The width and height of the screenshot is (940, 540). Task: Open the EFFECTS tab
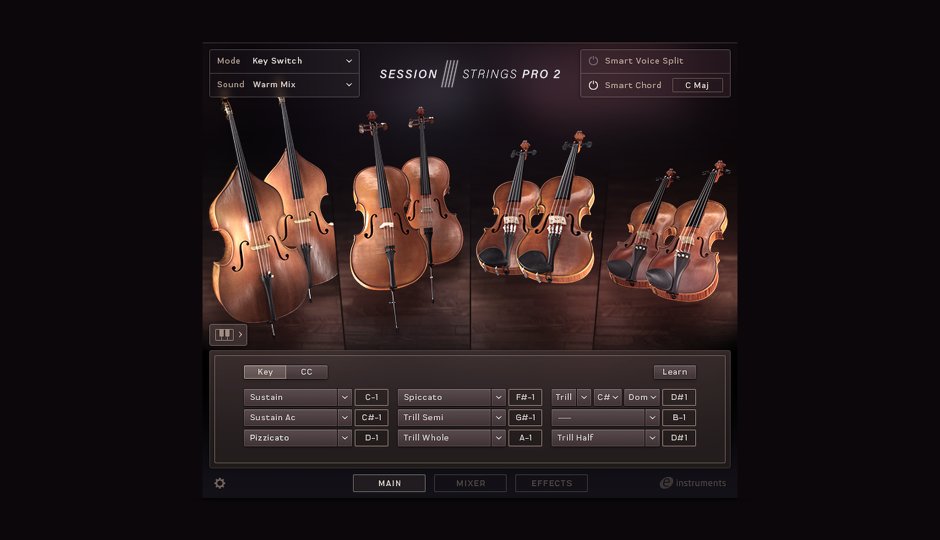click(x=551, y=483)
